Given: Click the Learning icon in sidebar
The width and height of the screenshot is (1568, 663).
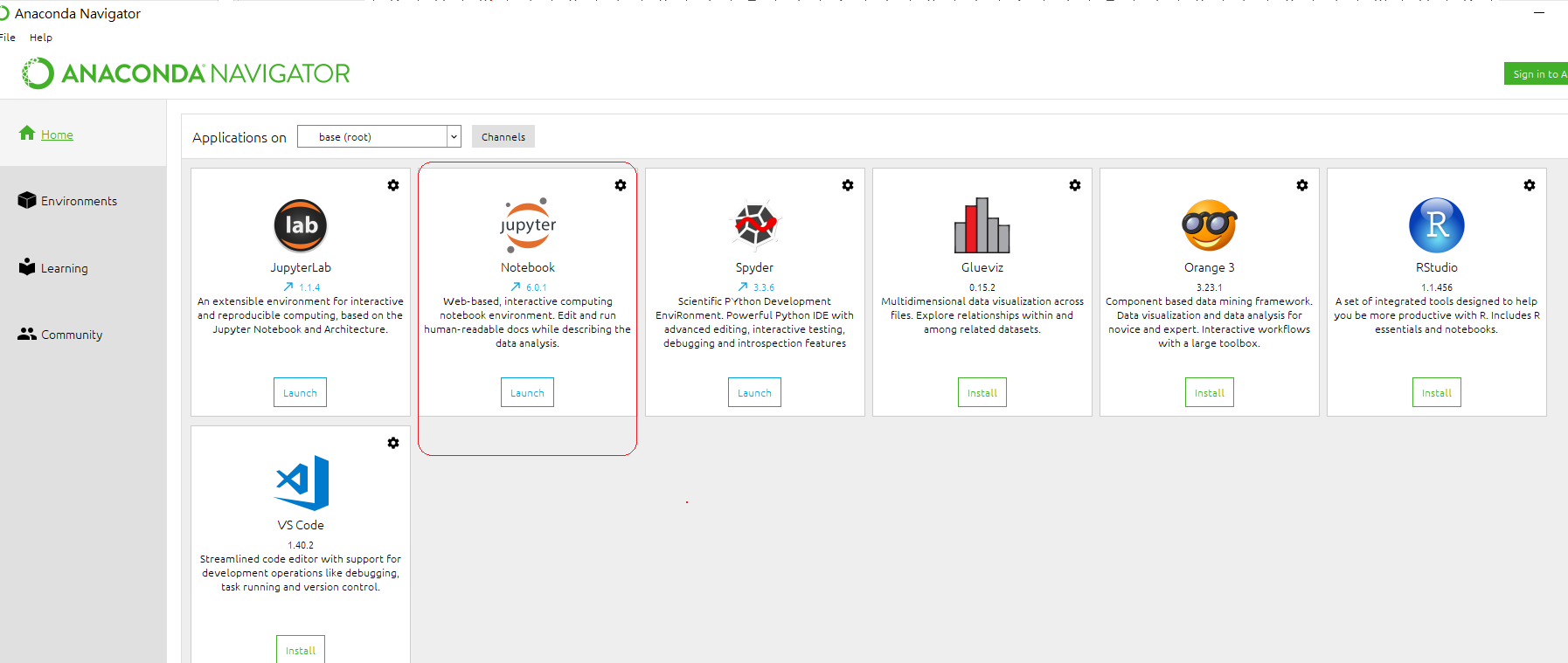Looking at the screenshot, I should (x=27, y=266).
